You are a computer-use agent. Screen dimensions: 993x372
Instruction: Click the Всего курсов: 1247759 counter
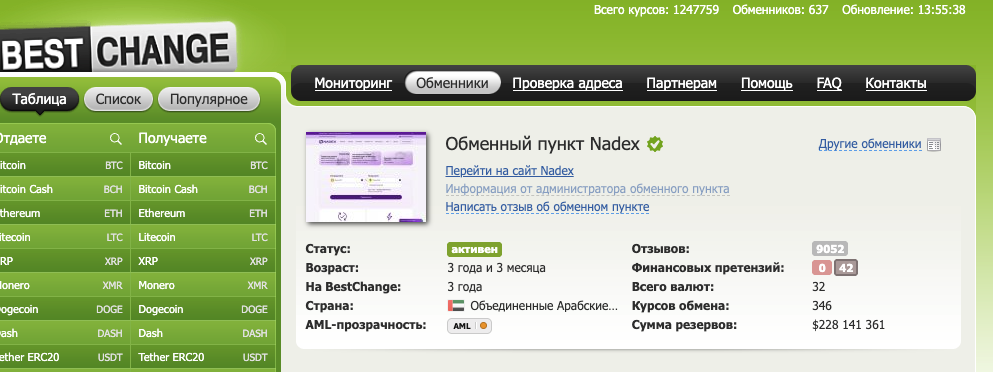pyautogui.click(x=656, y=10)
